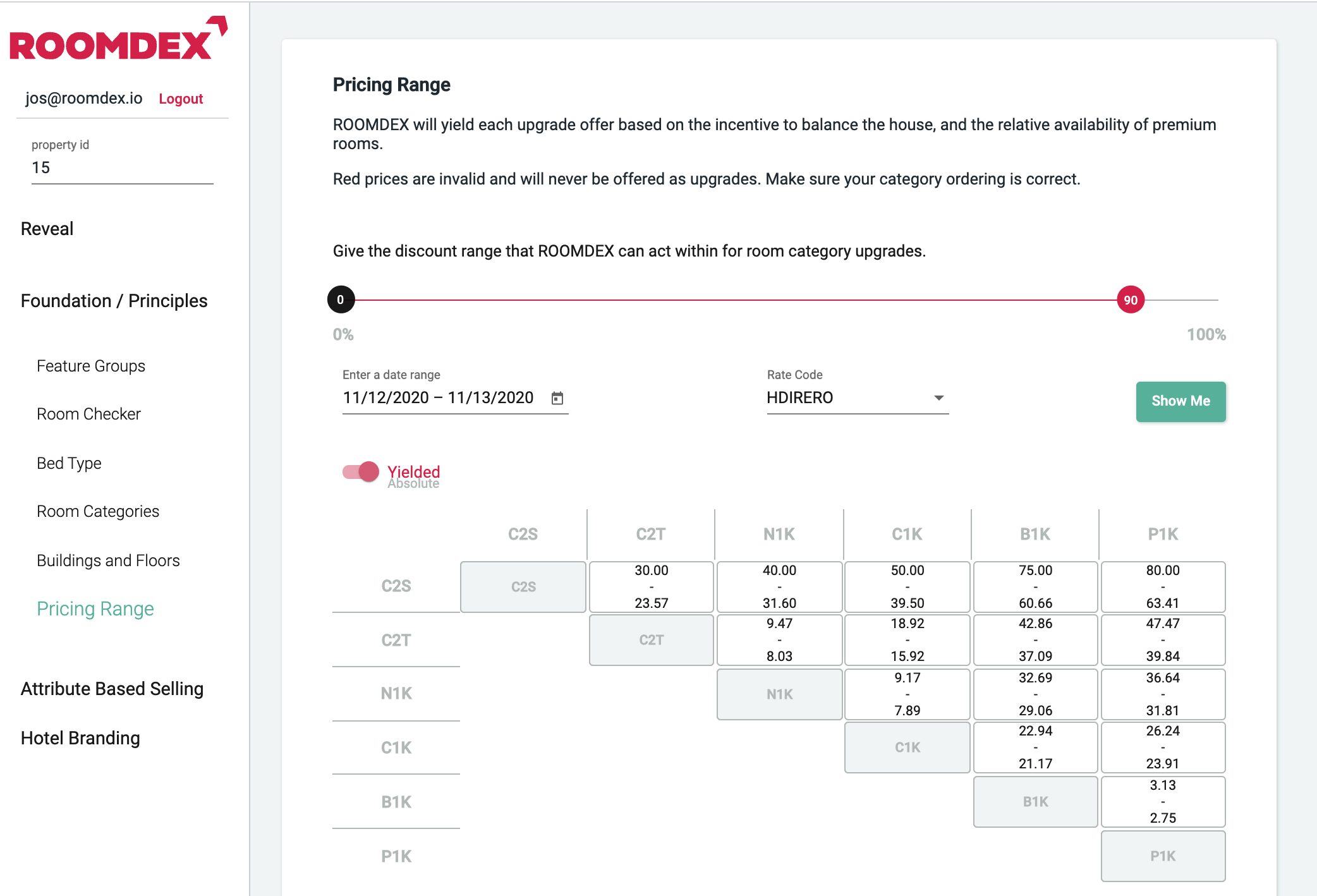Open the Bed Type section

(x=69, y=463)
